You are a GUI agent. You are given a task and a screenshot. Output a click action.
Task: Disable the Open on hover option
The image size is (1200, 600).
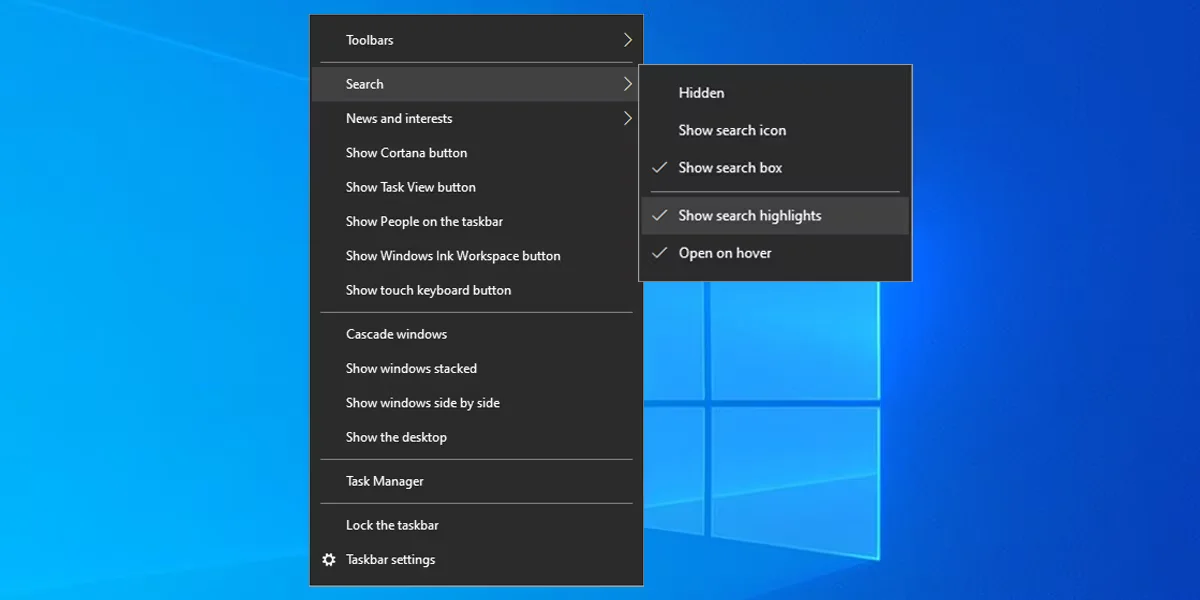(724, 253)
